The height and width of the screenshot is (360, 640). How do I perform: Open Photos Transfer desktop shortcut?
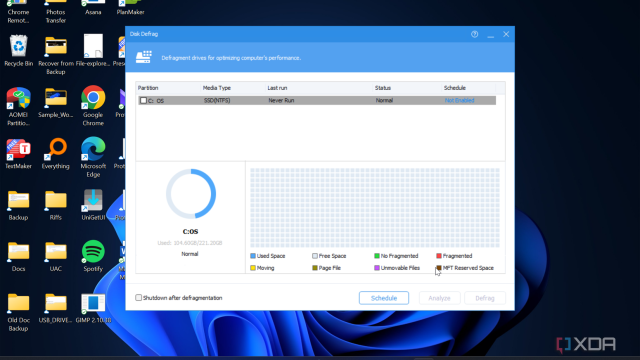(x=56, y=12)
